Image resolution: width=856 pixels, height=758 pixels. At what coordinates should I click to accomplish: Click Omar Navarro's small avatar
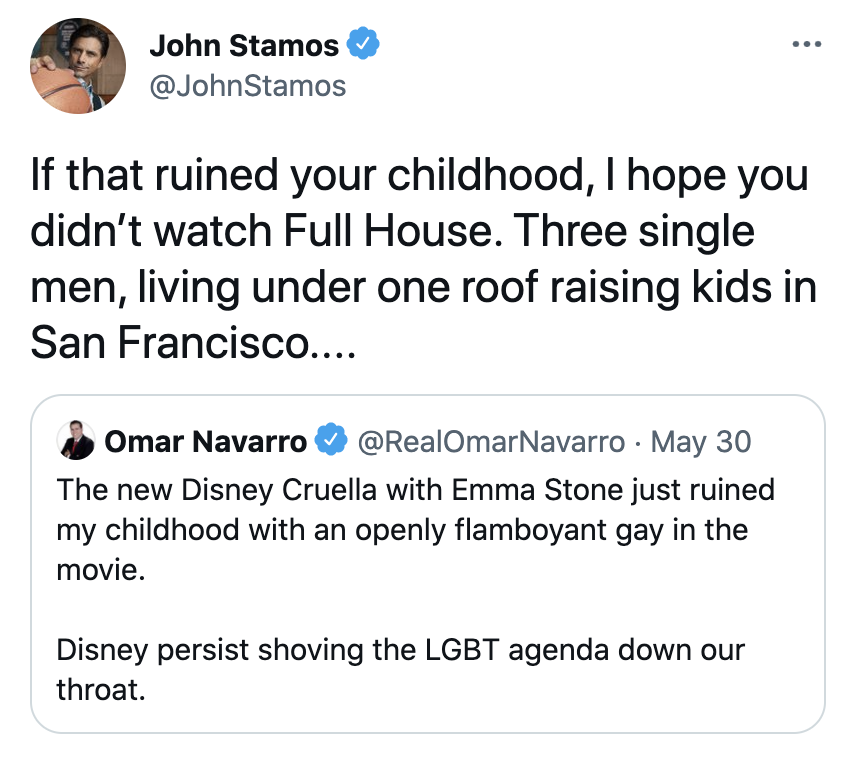coord(76,440)
